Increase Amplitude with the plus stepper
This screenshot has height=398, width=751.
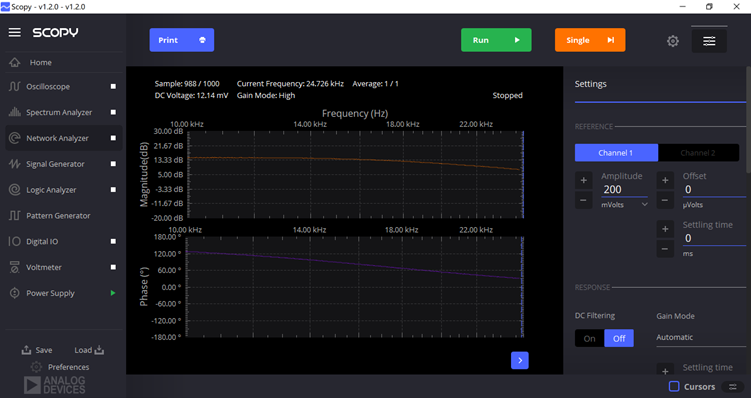(x=583, y=181)
